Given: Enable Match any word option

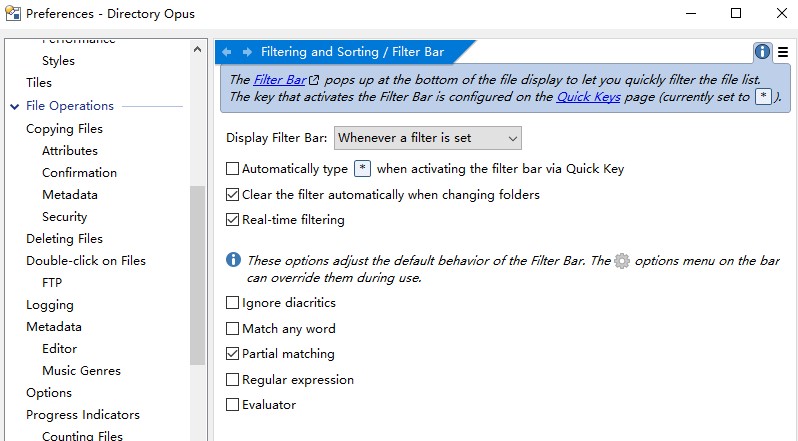Looking at the screenshot, I should [x=232, y=329].
